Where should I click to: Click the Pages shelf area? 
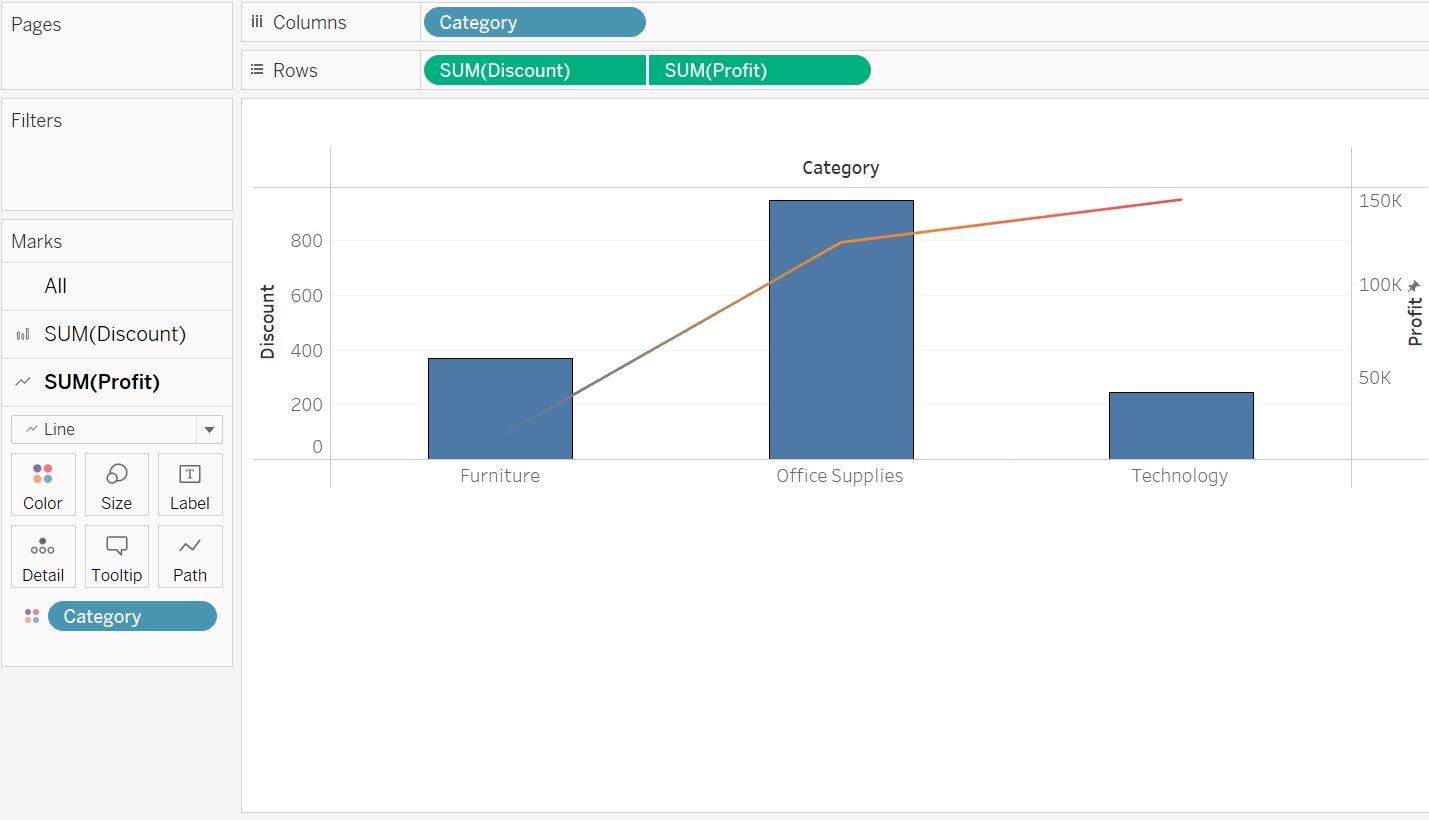tap(117, 45)
